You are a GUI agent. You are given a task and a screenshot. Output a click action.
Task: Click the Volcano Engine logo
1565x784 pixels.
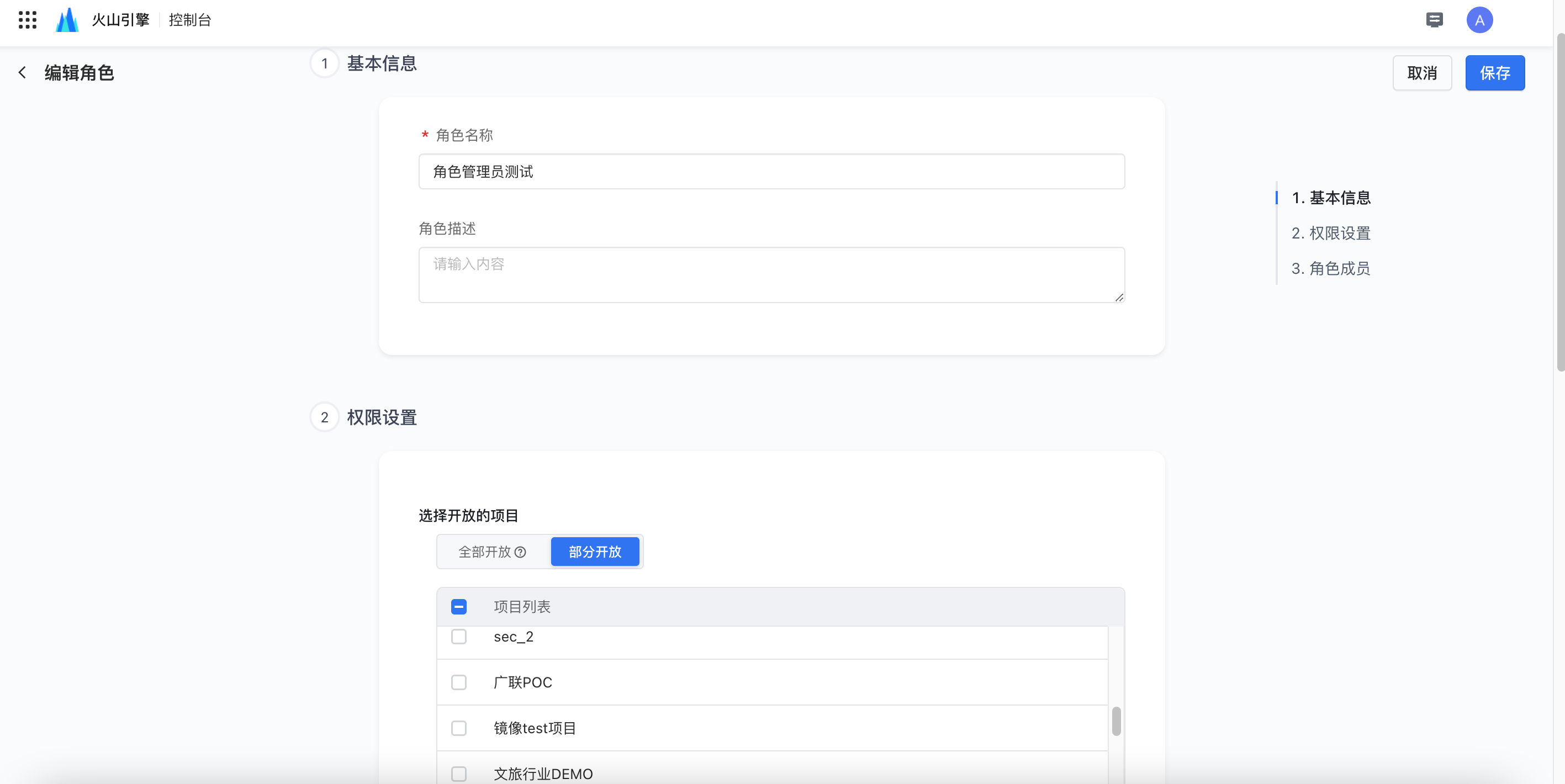point(67,20)
